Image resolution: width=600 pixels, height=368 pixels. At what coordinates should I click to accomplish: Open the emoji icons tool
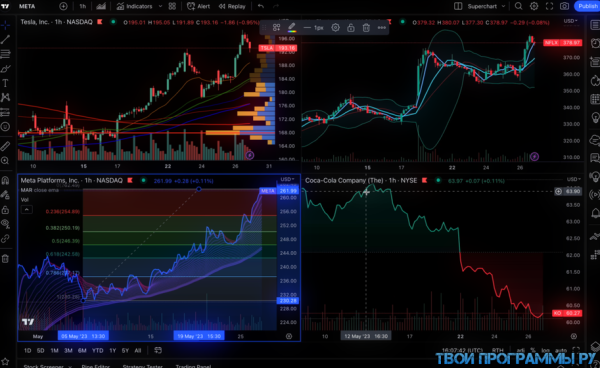(5, 127)
